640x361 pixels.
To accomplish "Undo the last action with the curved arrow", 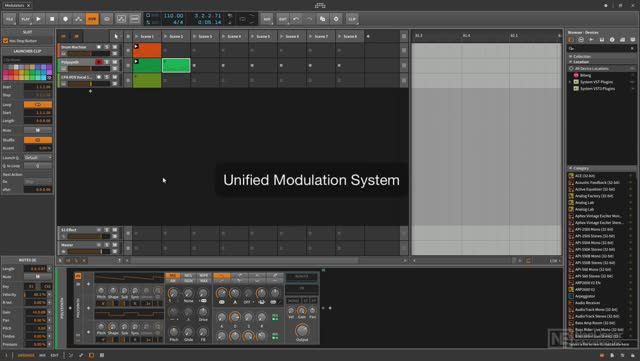I will click(x=296, y=19).
